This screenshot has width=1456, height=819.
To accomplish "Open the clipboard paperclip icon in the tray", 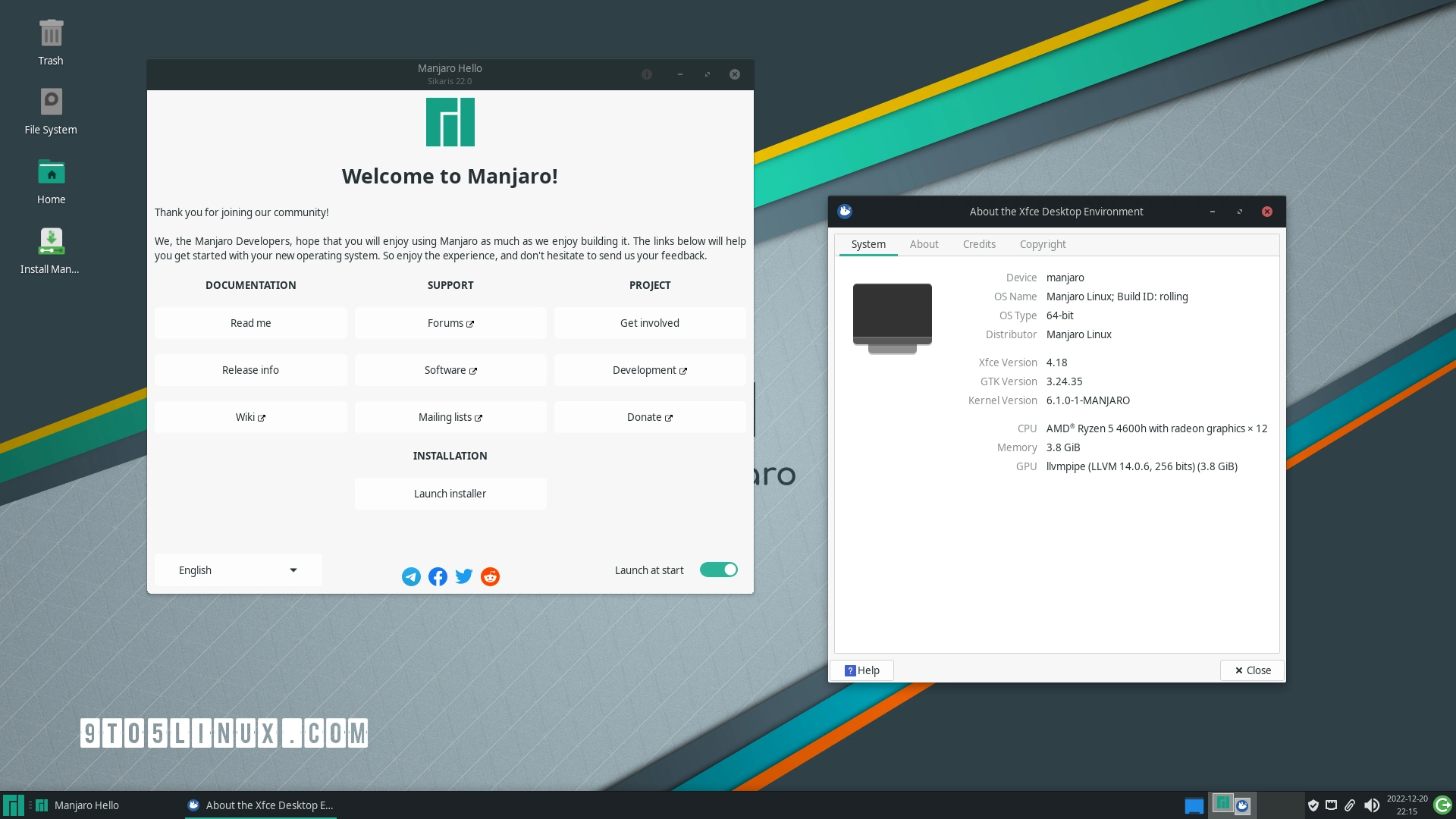I will (1351, 805).
